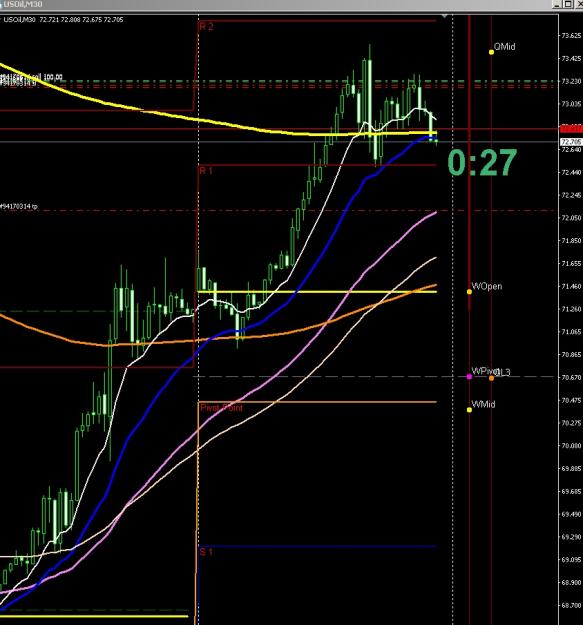Image resolution: width=583 pixels, height=625 pixels.
Task: Click the yellow WMid marker dot
Action: tap(469, 410)
